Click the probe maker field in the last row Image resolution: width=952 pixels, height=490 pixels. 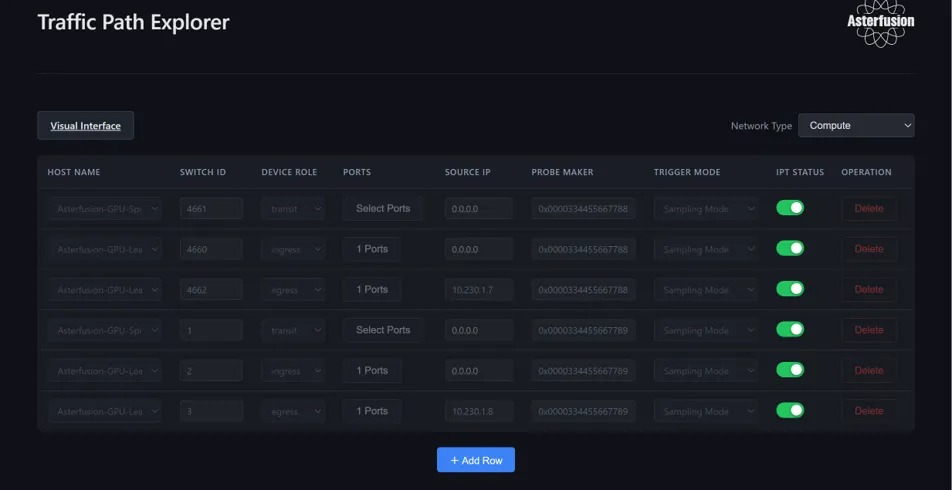click(583, 411)
